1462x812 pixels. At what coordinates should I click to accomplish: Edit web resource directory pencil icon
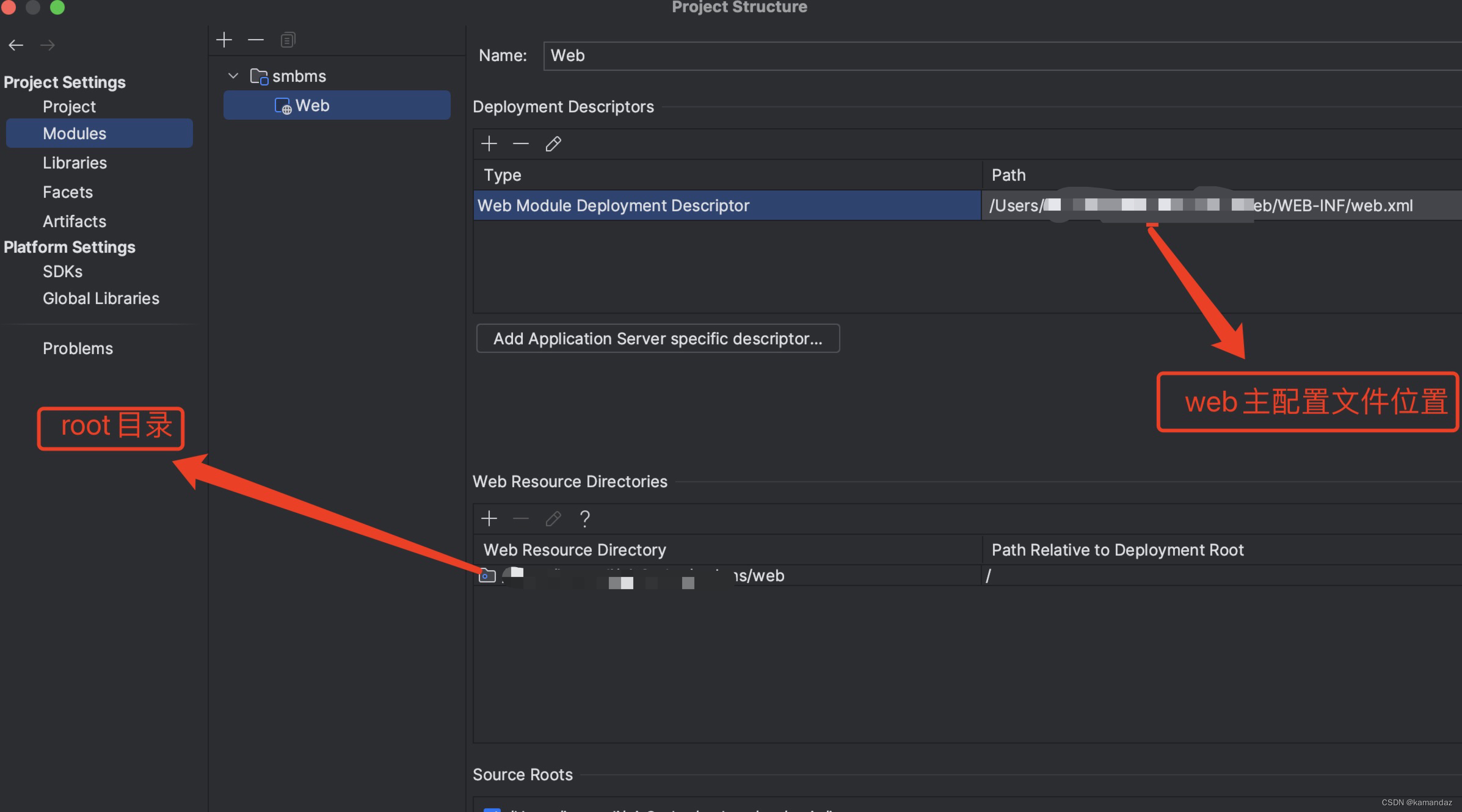click(x=553, y=519)
